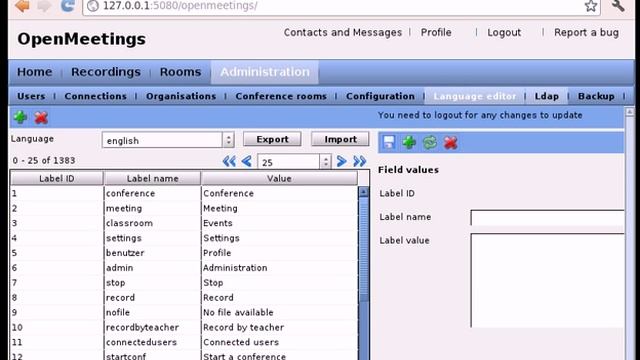
Task: Open Contacts and Messages link
Action: (343, 33)
